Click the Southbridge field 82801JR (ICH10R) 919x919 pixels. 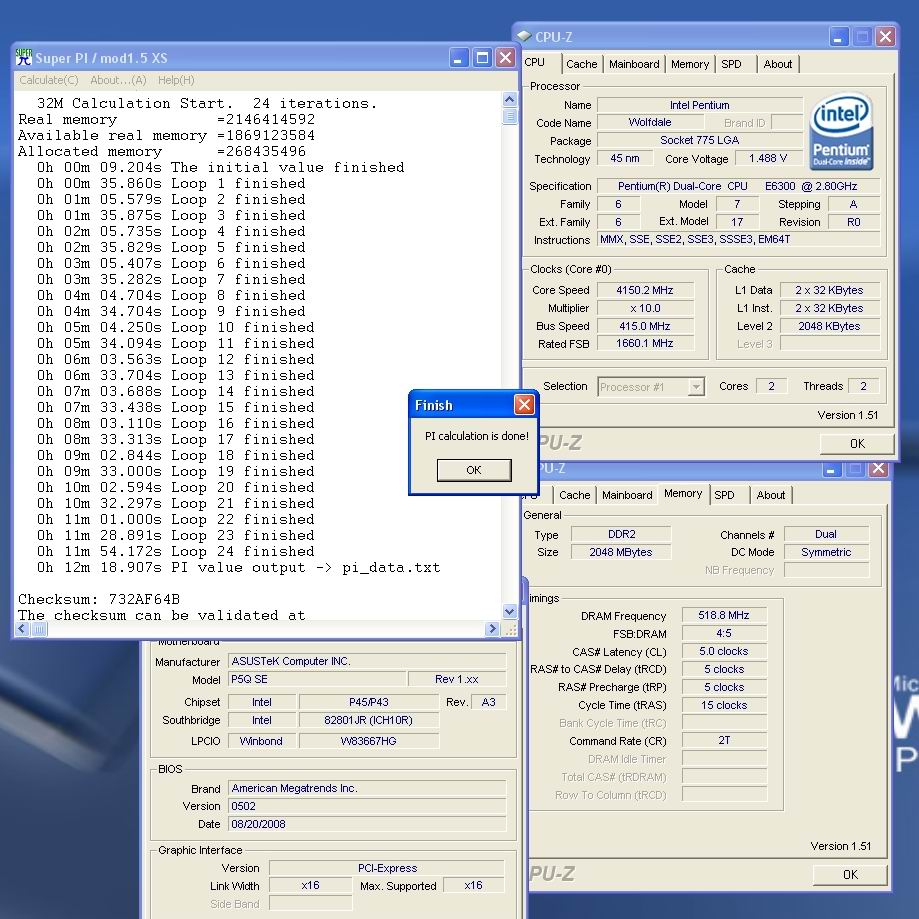pyautogui.click(x=369, y=720)
